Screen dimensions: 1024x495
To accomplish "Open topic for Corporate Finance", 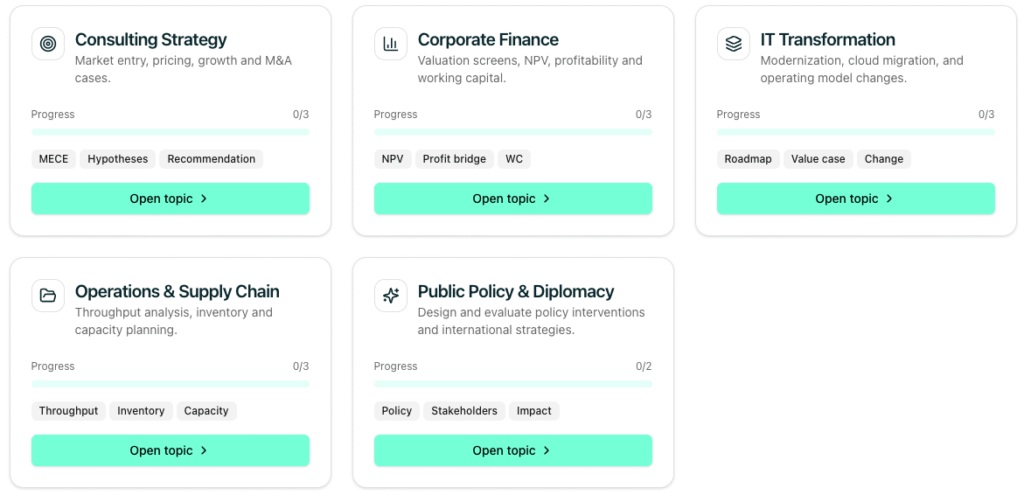I will tap(513, 199).
